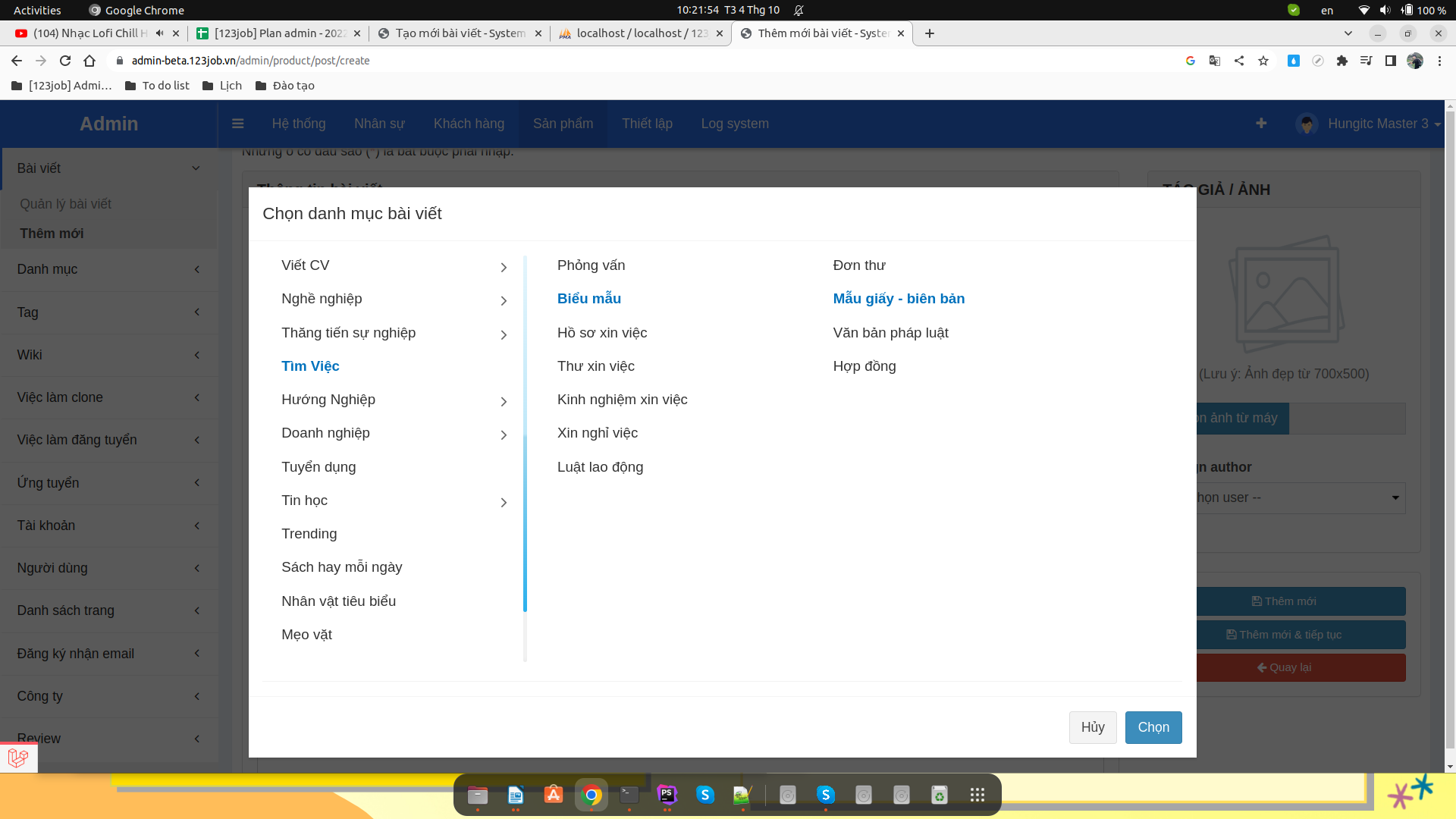Viewport: 1456px width, 819px height.
Task: Open the Chrome extensions puzzle icon
Action: click(x=1342, y=61)
